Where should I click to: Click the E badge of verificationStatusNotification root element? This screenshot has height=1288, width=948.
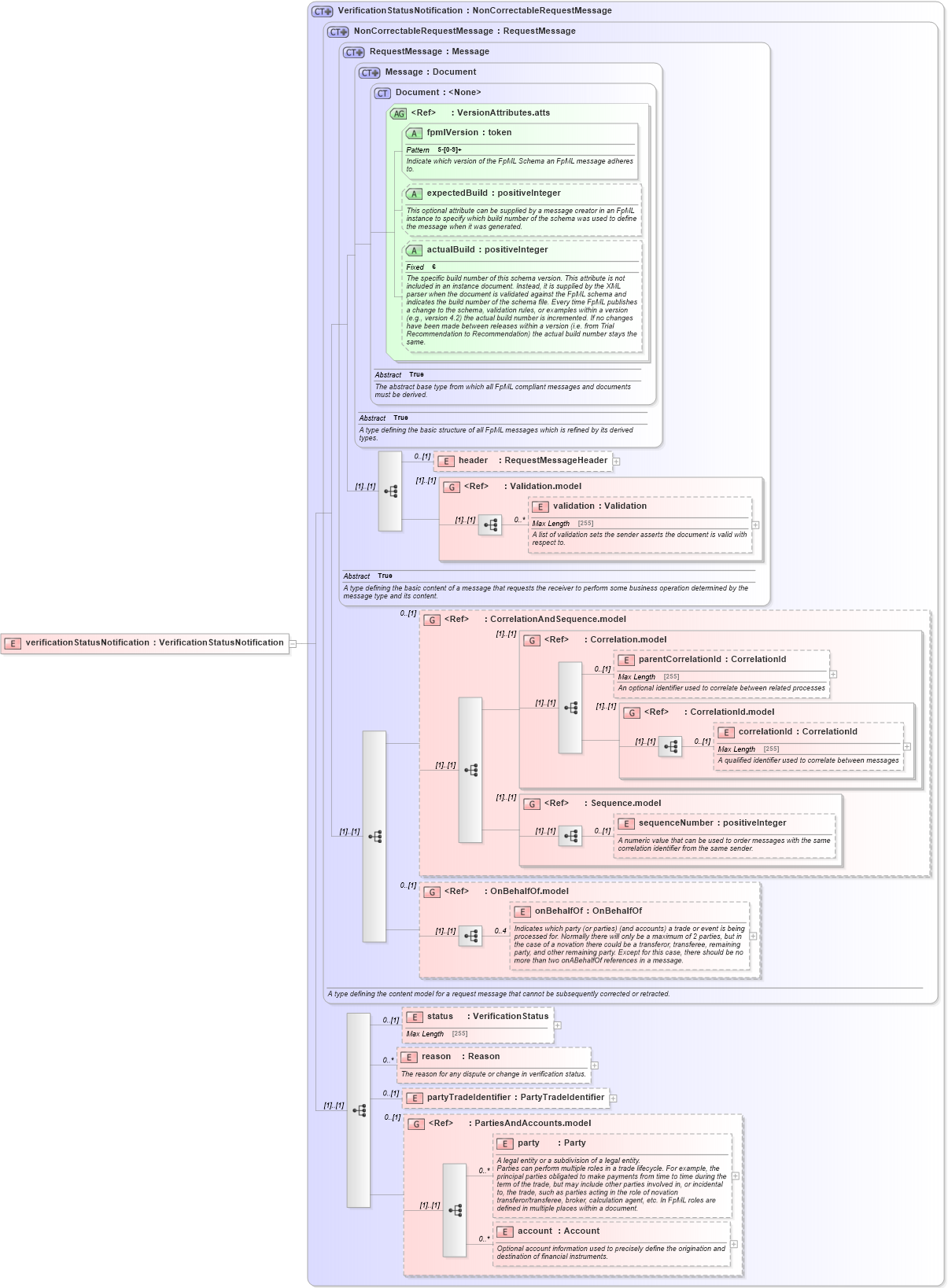coord(13,643)
